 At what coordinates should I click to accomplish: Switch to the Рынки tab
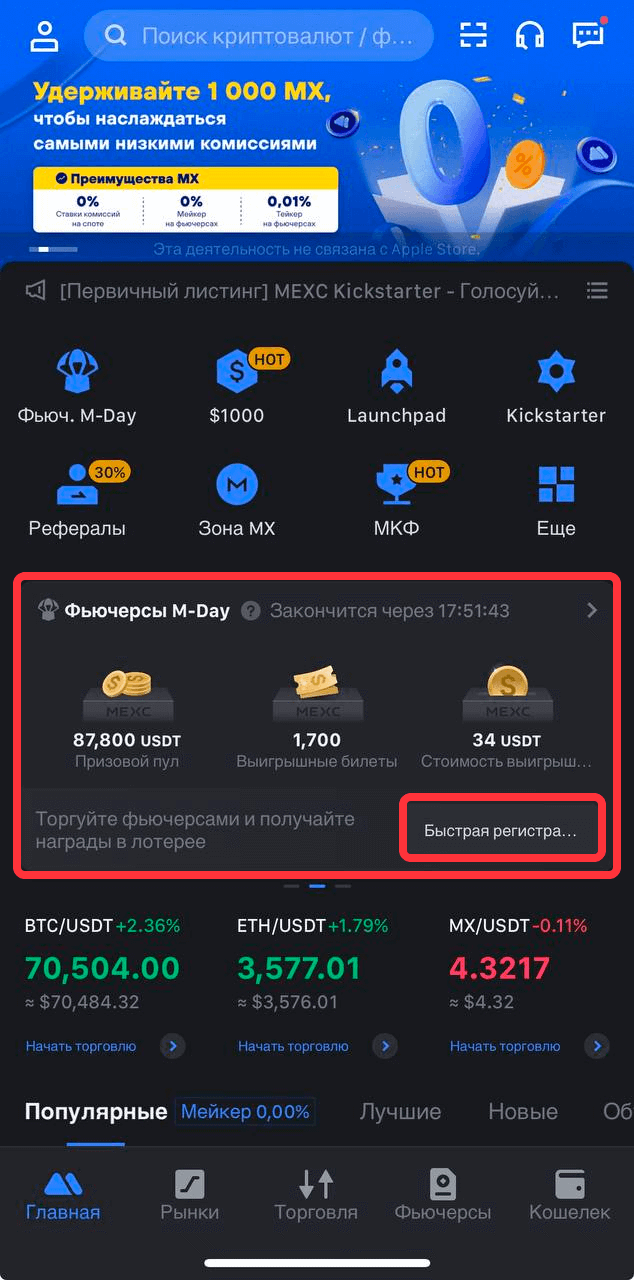click(190, 1195)
